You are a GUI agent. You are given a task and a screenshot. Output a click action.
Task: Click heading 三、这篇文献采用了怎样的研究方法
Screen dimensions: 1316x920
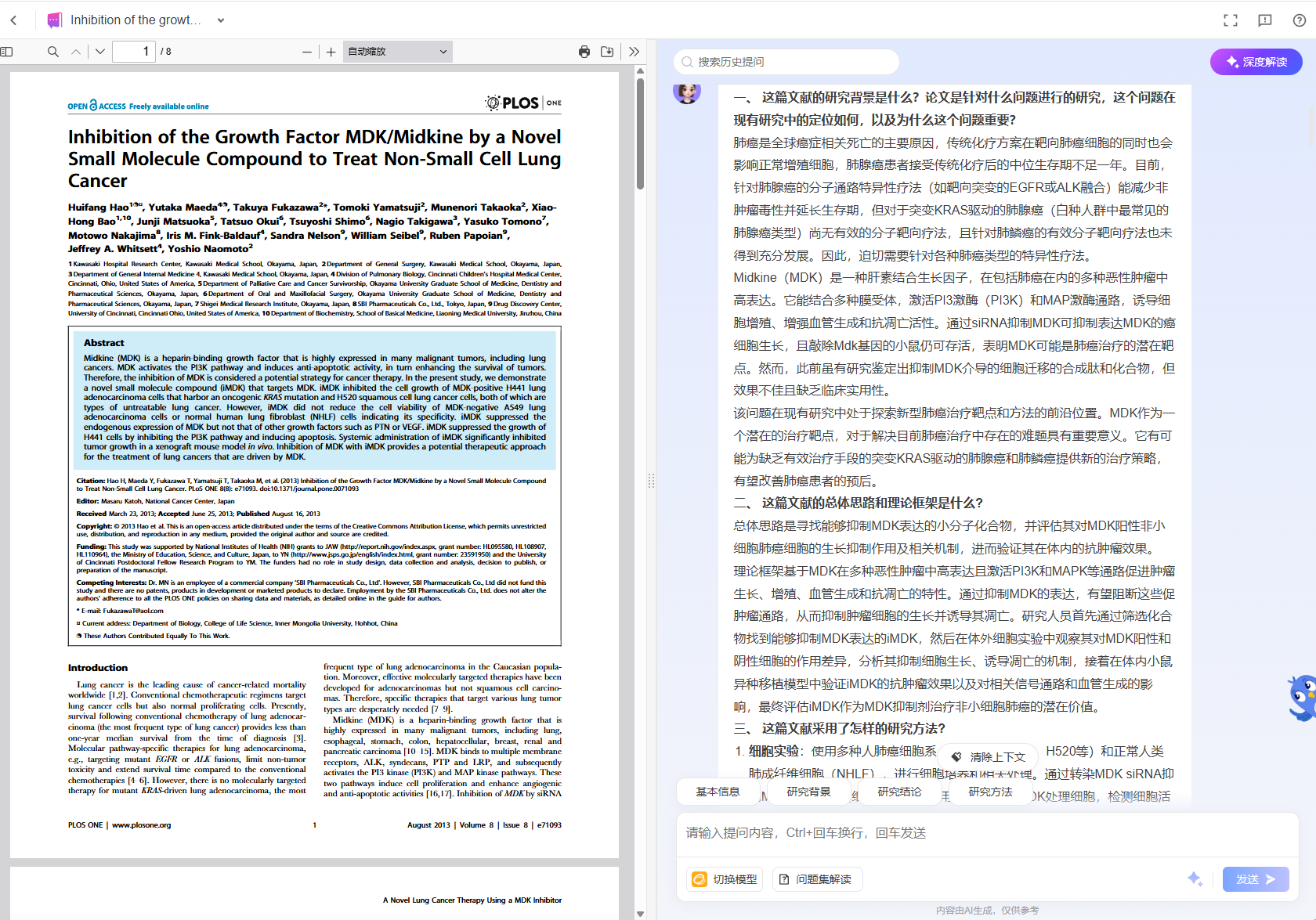coord(840,728)
